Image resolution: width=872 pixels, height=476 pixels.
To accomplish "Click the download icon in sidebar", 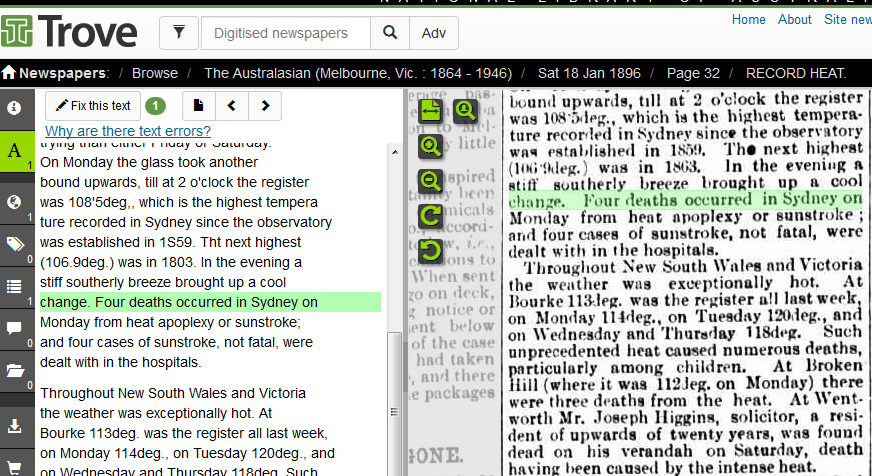I will click(x=15, y=426).
